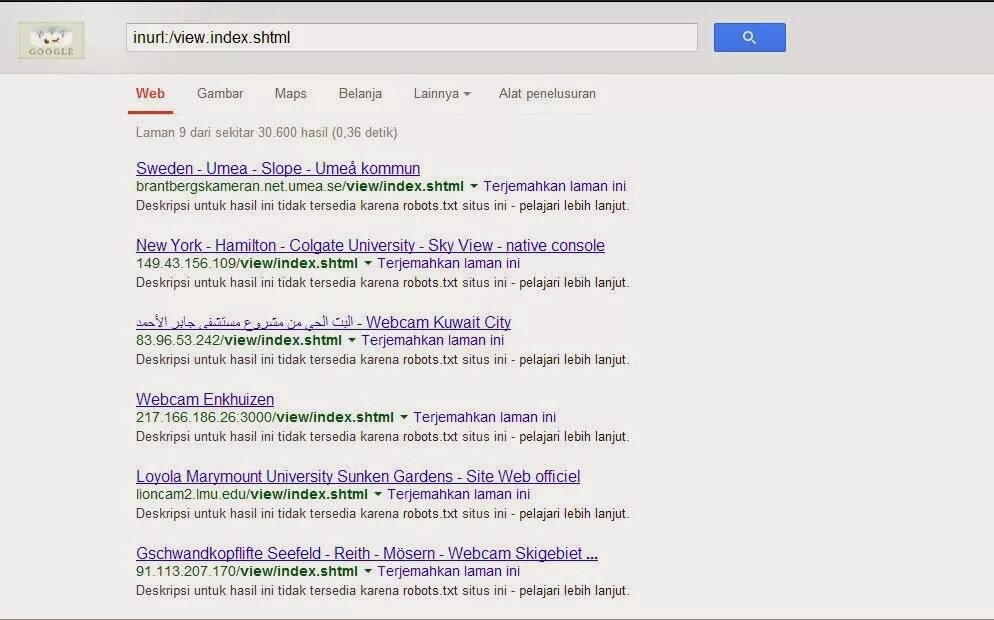Click the blue search magnifier button

coord(749,37)
